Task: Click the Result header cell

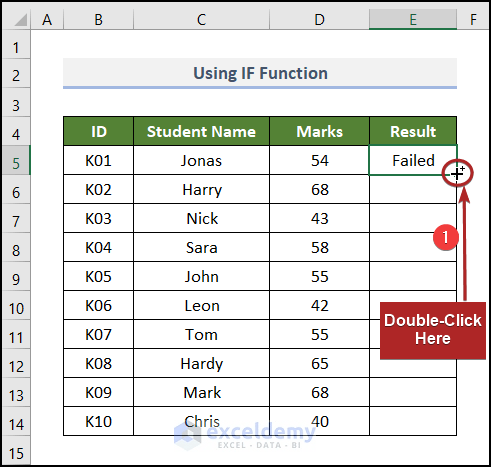Action: click(413, 131)
